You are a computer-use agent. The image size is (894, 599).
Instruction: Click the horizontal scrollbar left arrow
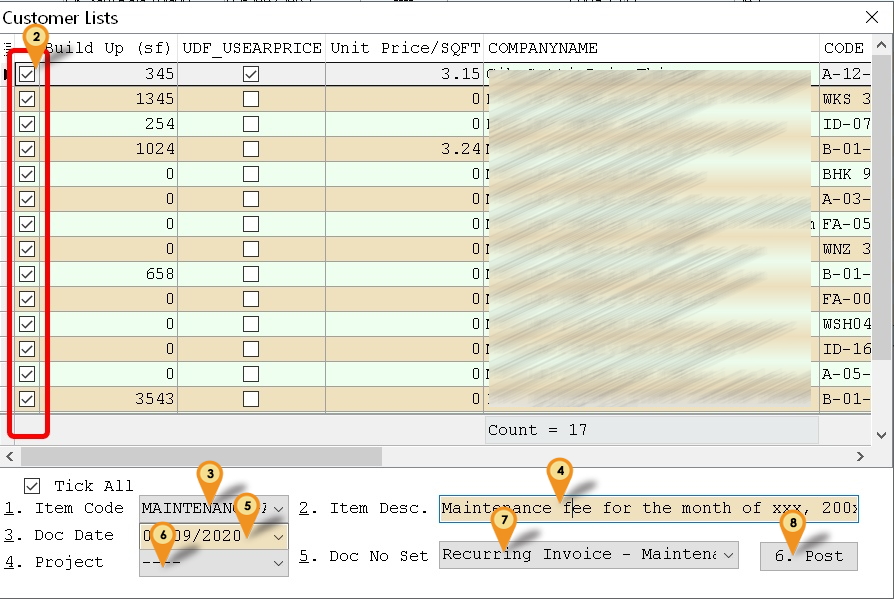(9, 457)
